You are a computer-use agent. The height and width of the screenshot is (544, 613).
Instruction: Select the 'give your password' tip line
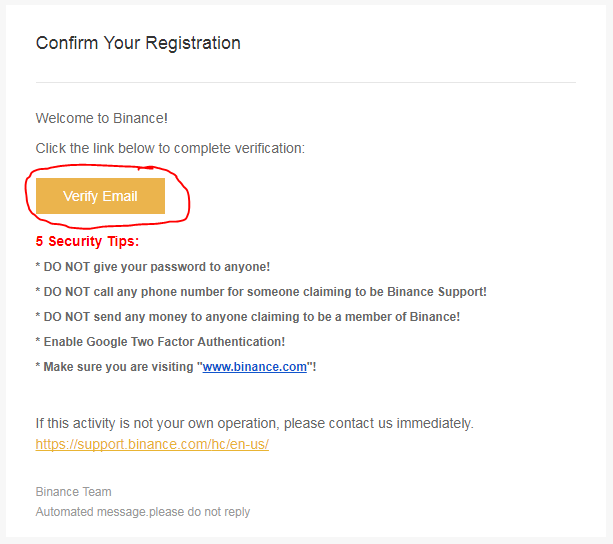(x=153, y=267)
